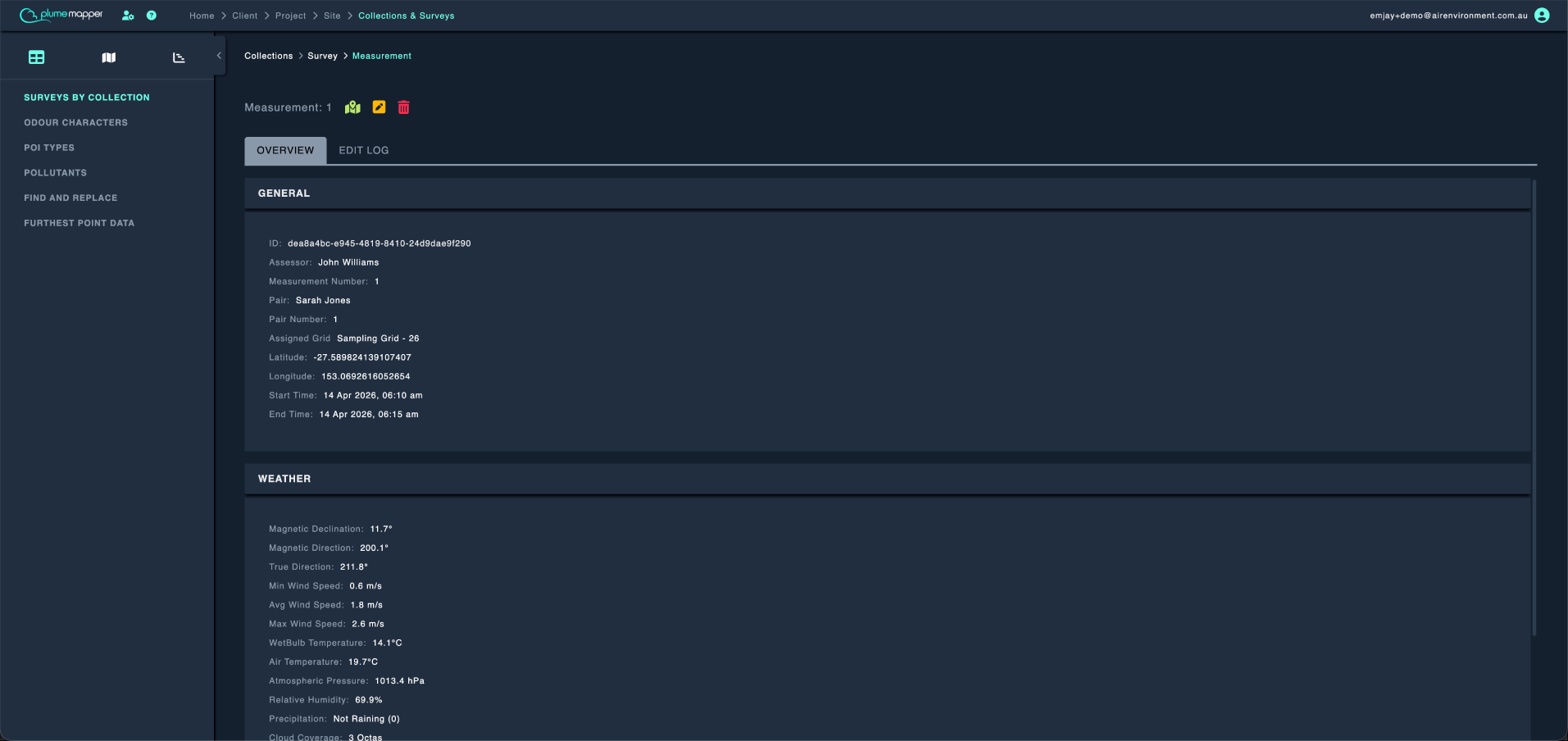Select POI Types in sidebar
The width and height of the screenshot is (1568, 741).
pyautogui.click(x=49, y=148)
